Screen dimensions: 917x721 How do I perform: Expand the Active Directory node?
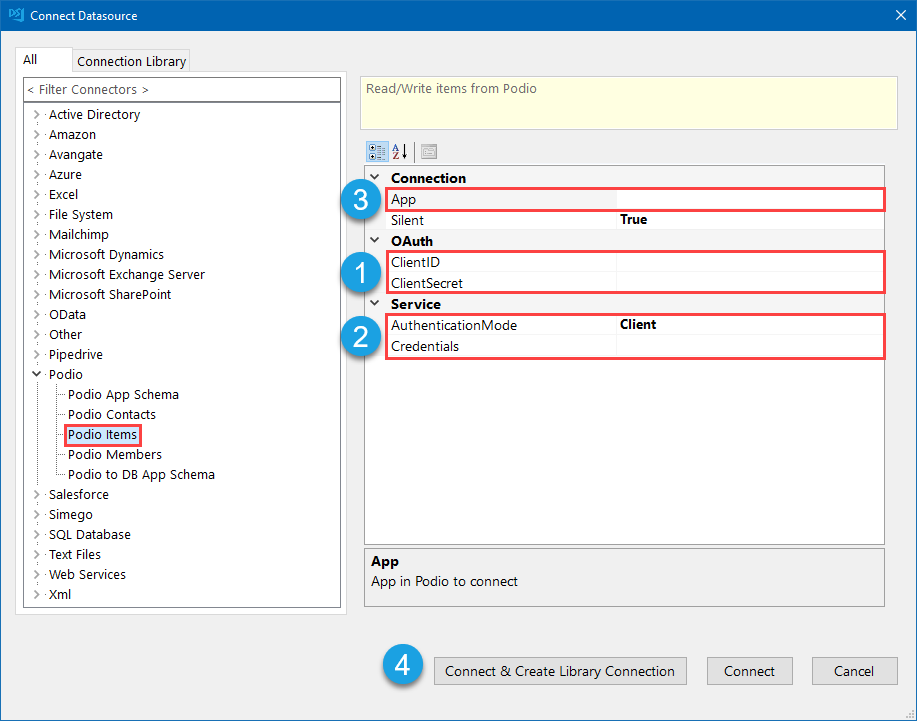pyautogui.click(x=36, y=115)
